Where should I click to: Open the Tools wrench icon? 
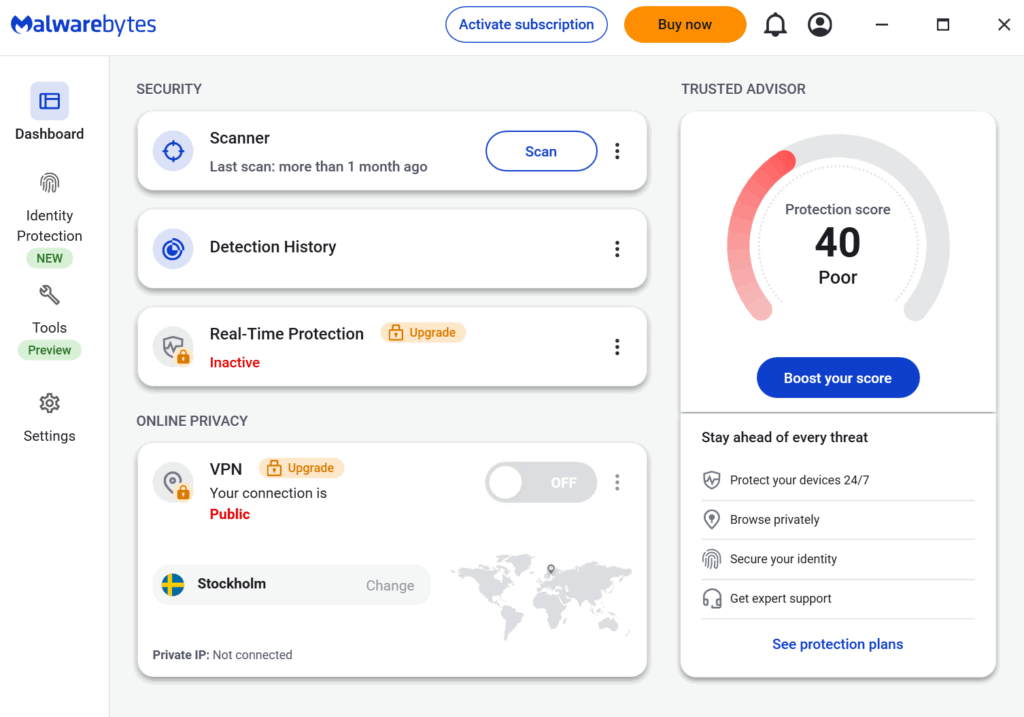tap(49, 295)
